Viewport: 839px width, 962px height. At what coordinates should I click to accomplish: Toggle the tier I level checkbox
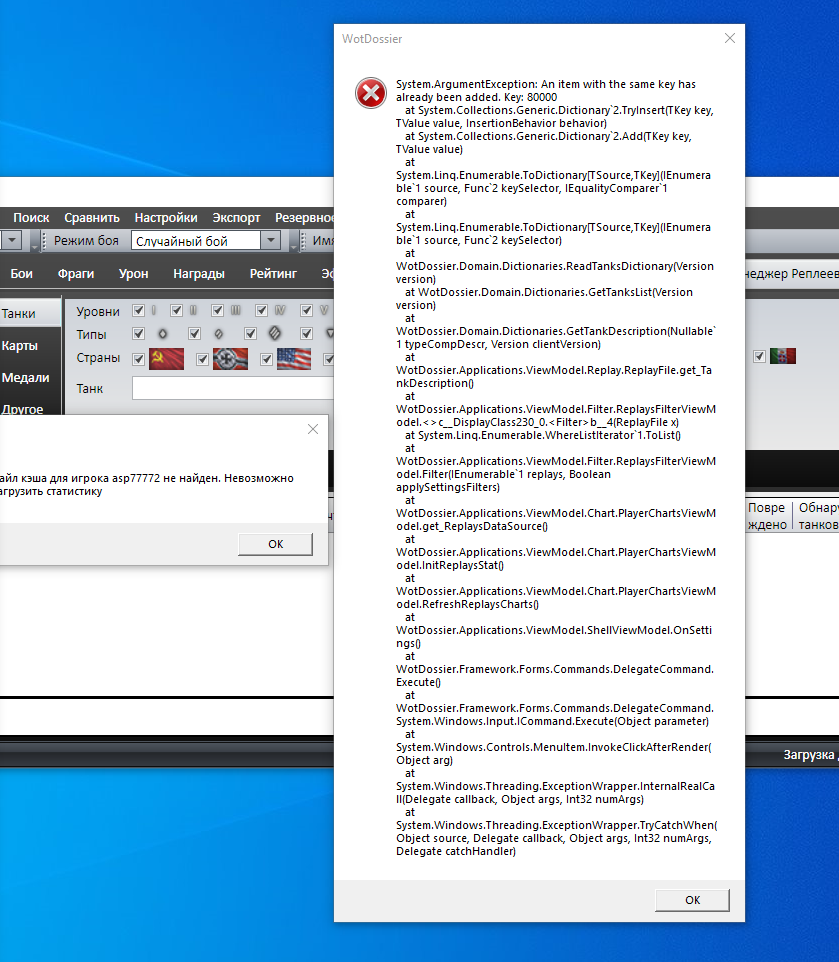pos(139,310)
